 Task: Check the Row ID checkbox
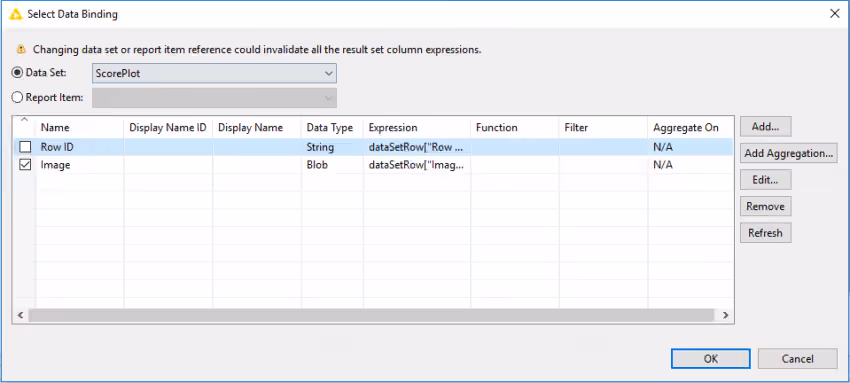coord(25,147)
